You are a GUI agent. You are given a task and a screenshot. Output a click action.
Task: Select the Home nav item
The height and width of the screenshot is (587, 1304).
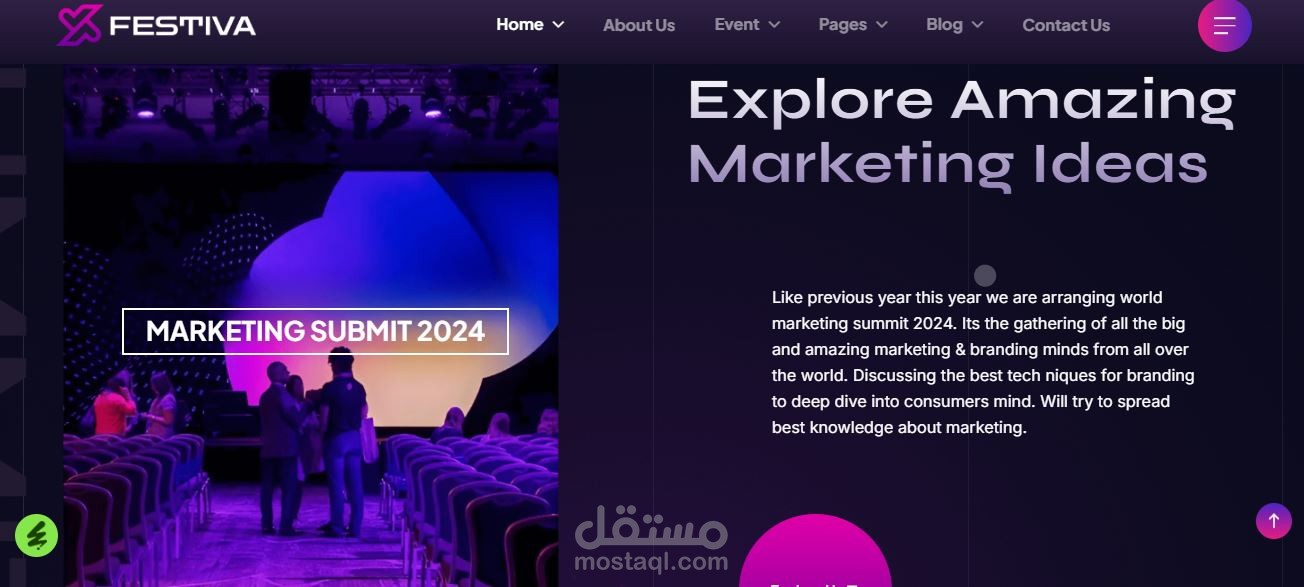[520, 24]
